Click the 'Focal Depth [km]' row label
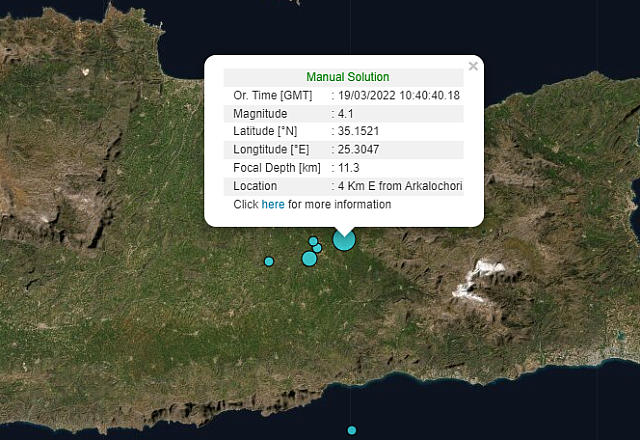 click(x=277, y=167)
